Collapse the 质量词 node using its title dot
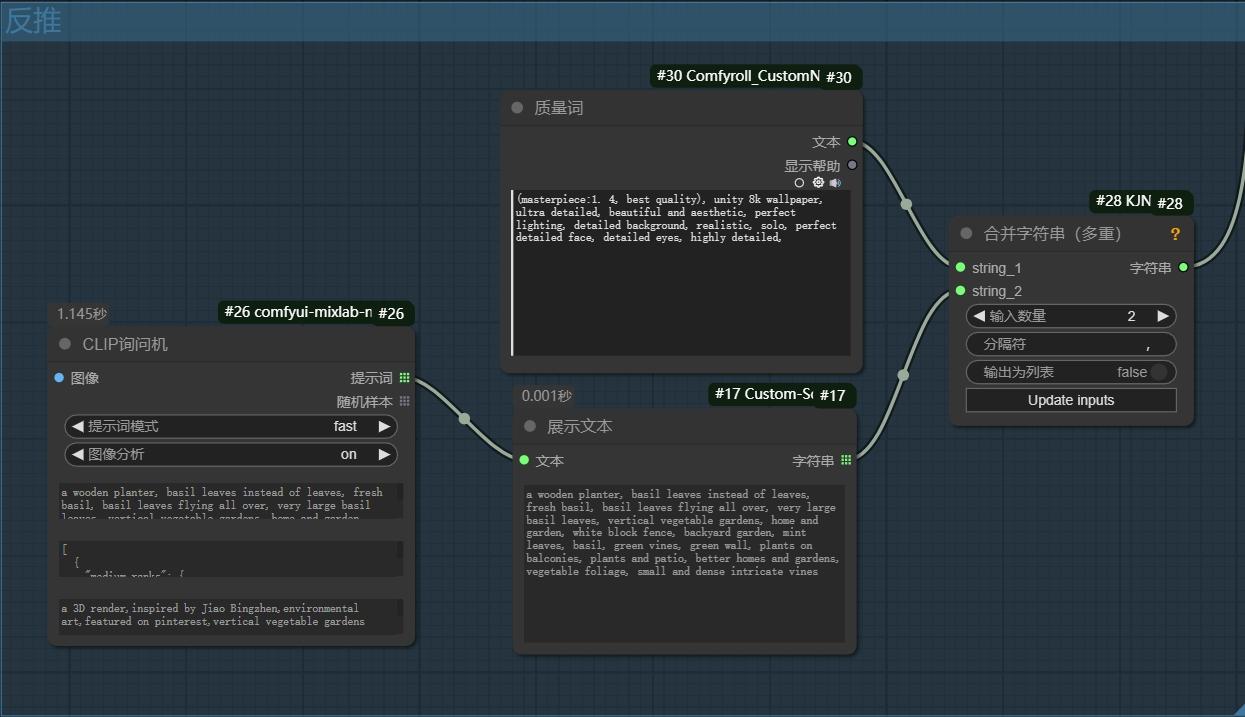1245x717 pixels. pos(517,108)
